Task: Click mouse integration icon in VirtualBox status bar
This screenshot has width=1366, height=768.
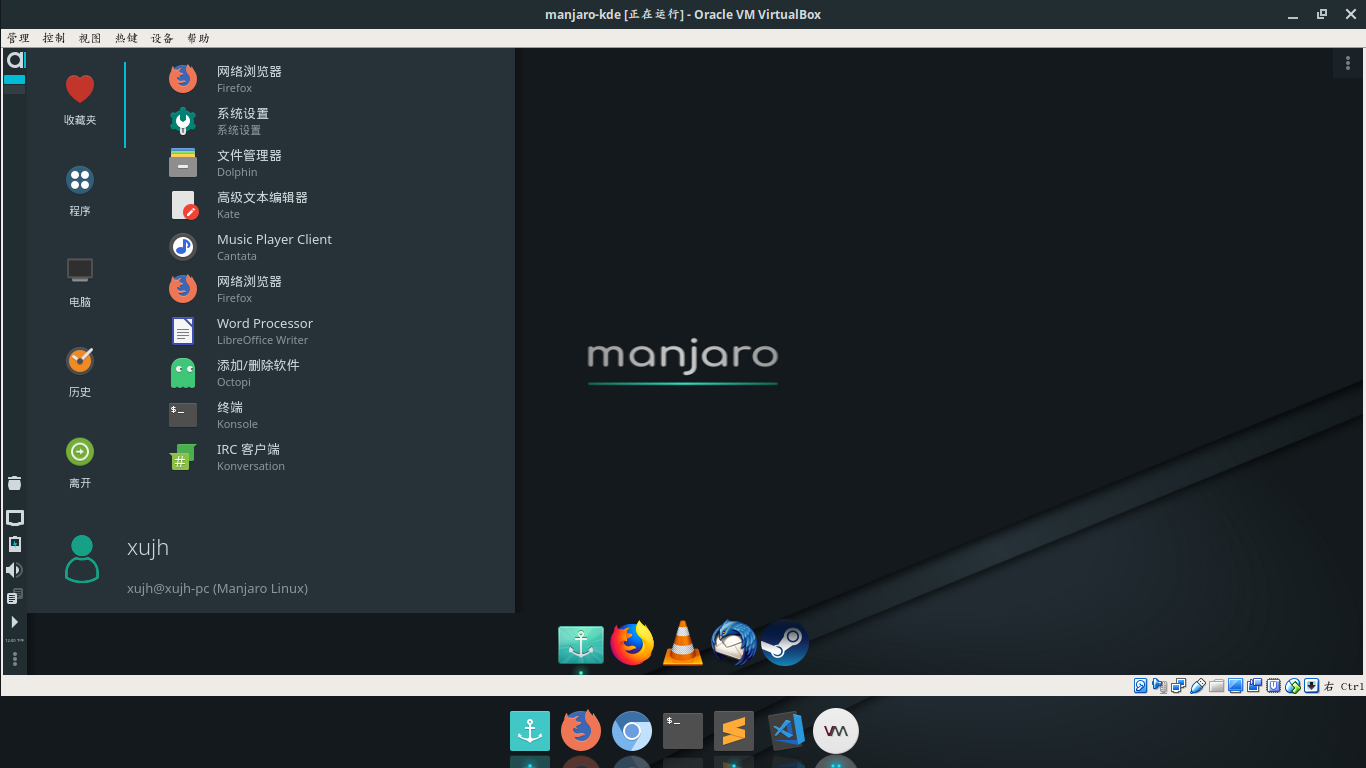Action: point(1293,686)
